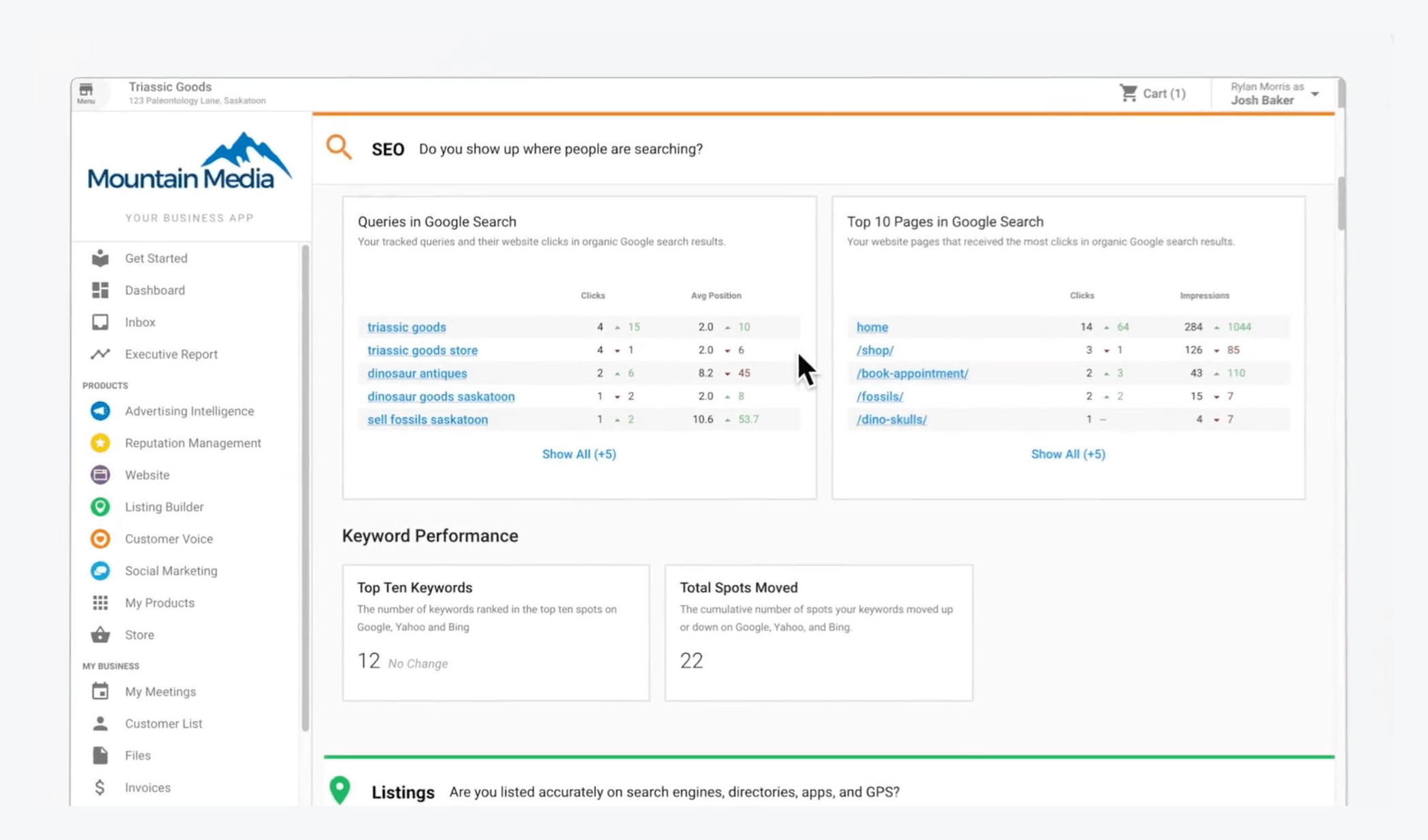
Task: Click 'dinosaur goods saskatoon' query link
Action: tap(441, 396)
